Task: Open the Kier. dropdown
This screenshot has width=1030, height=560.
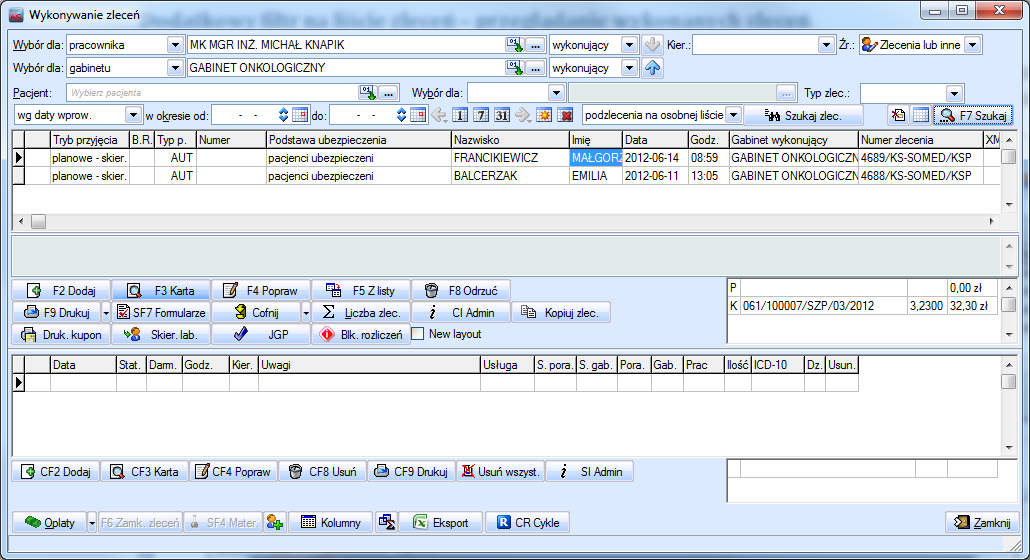Action: tap(826, 45)
